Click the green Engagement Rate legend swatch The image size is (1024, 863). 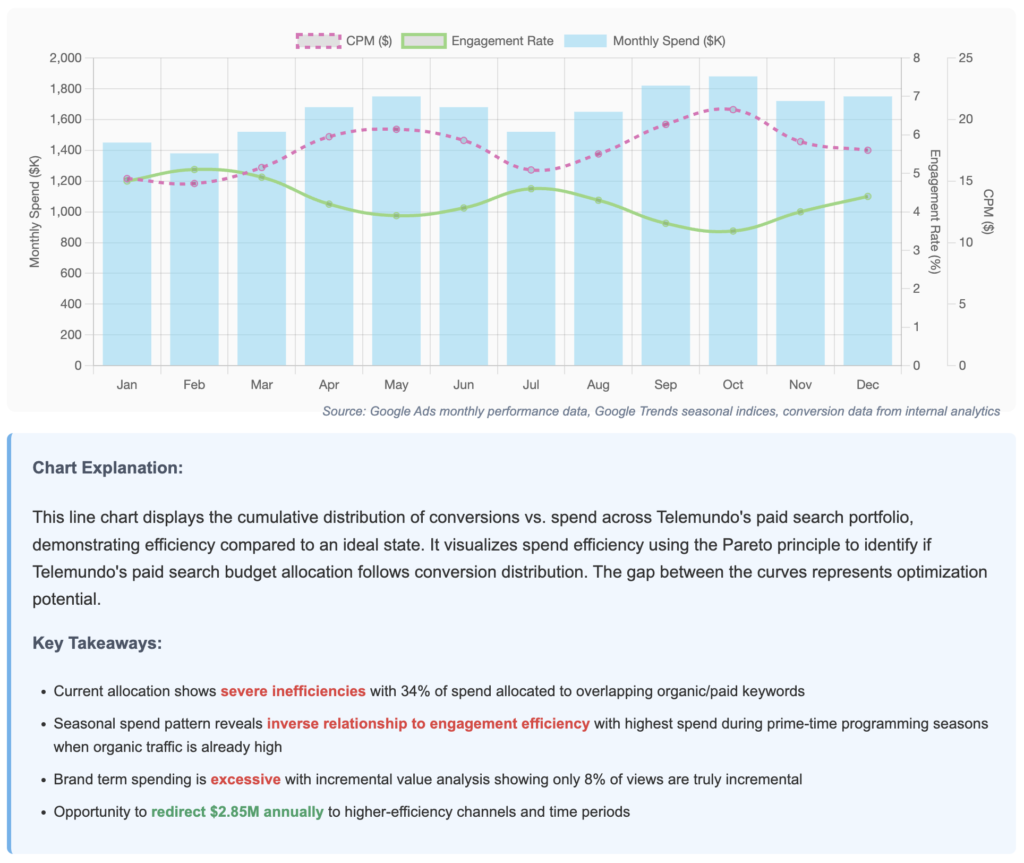coord(422,41)
